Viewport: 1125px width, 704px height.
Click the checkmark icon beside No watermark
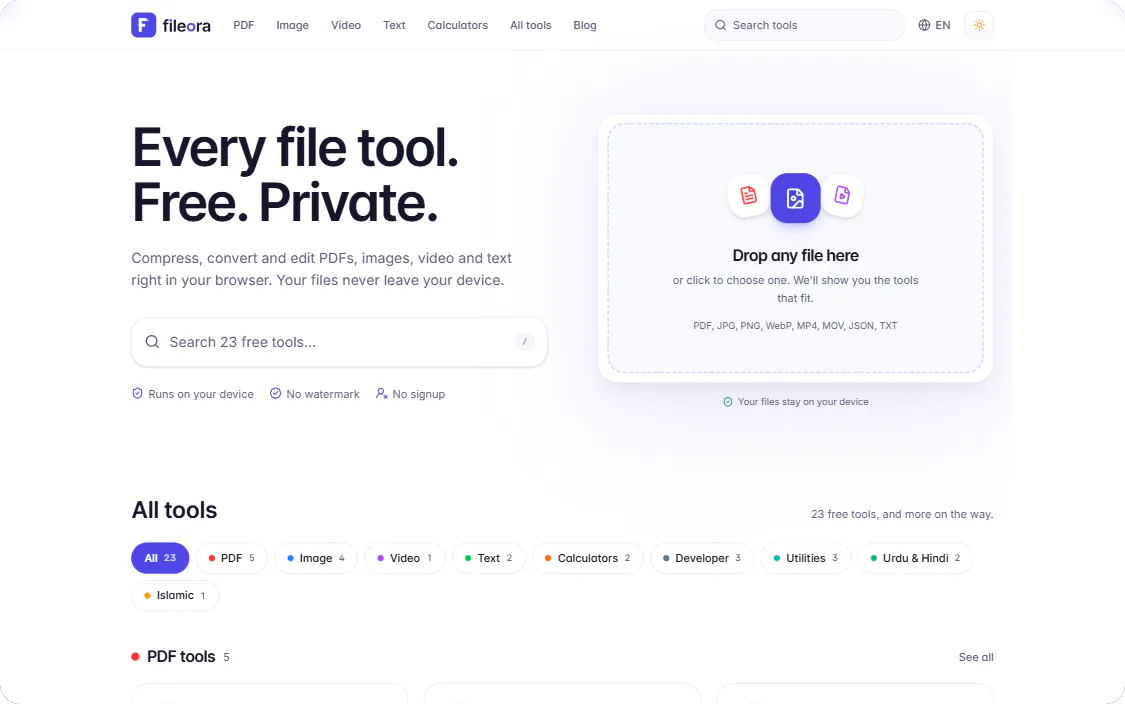coord(276,393)
